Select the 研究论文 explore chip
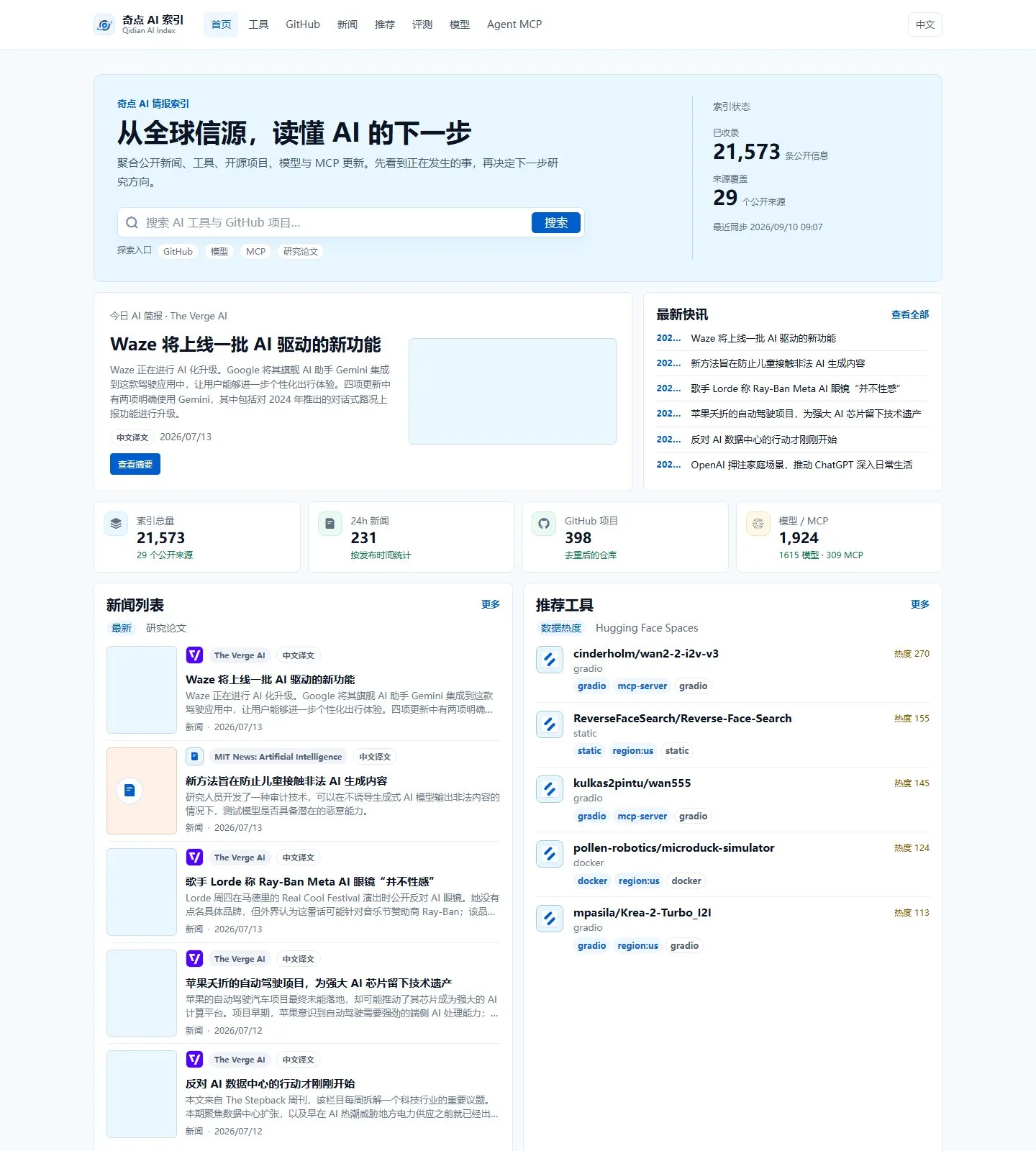This screenshot has height=1151, width=1036. click(x=301, y=252)
